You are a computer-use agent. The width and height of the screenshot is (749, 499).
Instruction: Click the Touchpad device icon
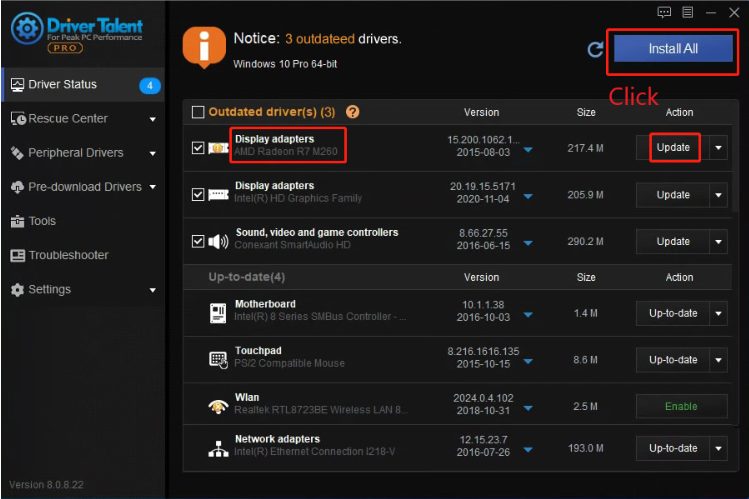(218, 360)
